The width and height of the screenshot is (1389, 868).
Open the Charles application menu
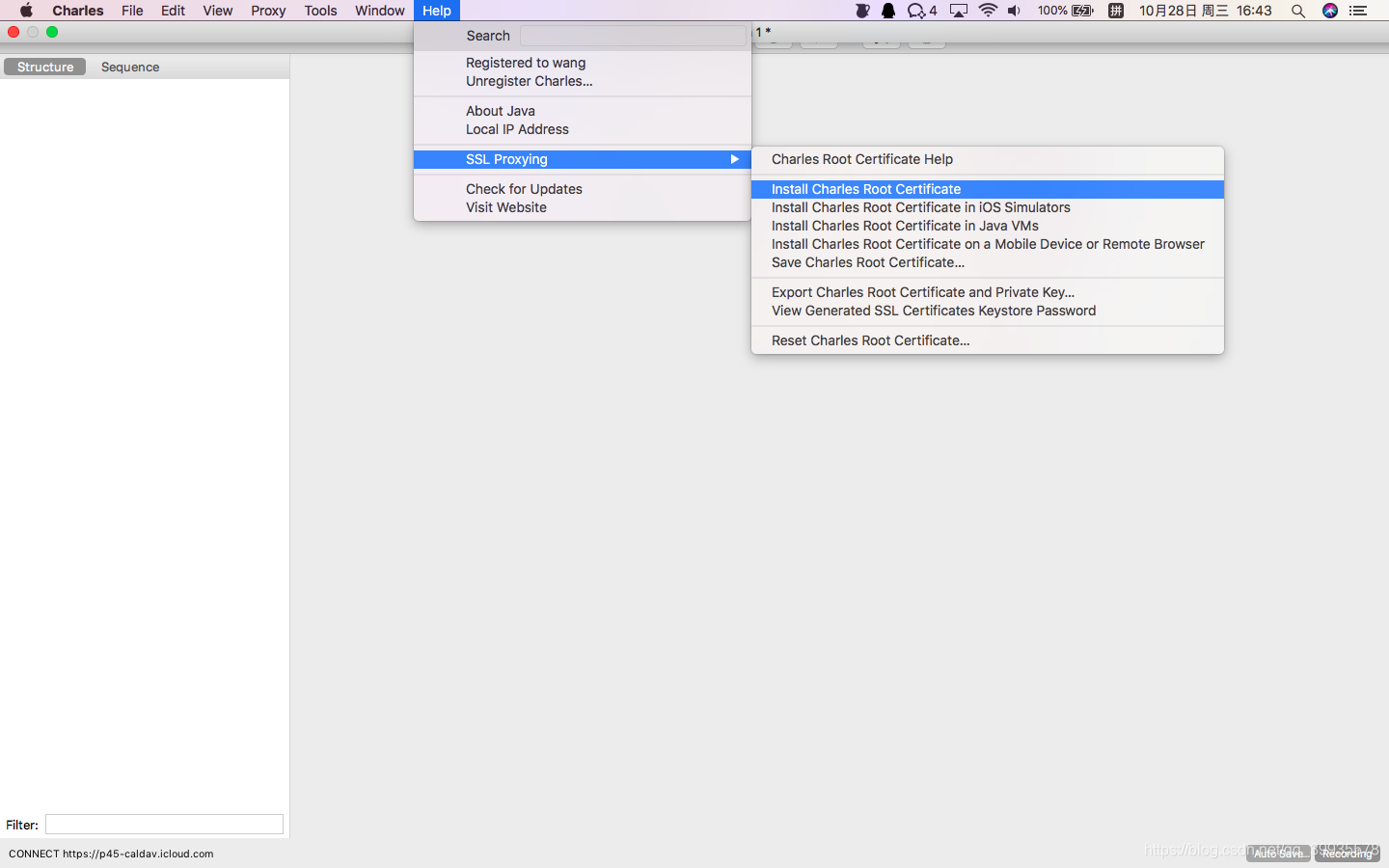click(x=78, y=11)
